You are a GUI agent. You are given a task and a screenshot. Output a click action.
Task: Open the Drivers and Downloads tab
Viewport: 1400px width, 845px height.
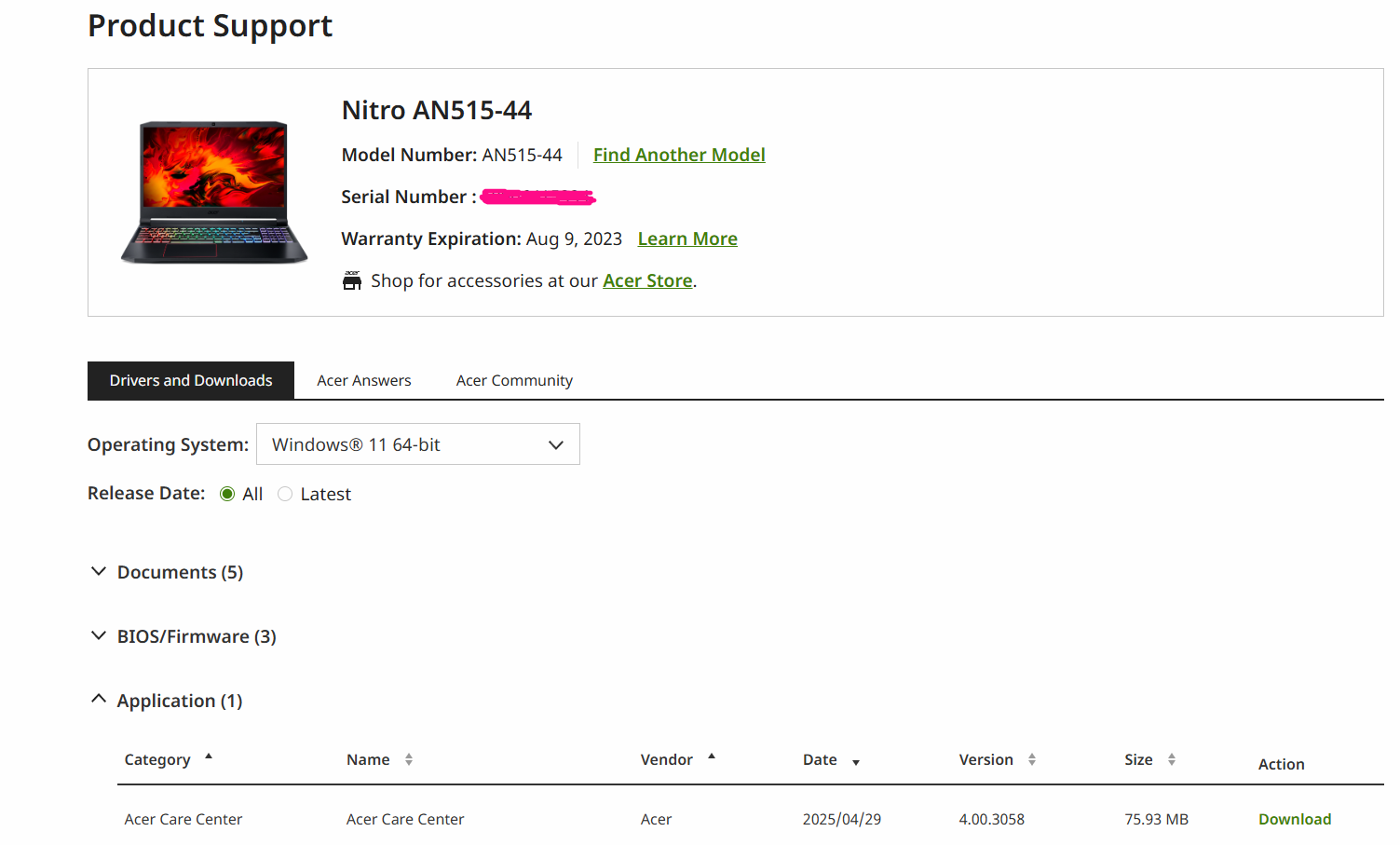191,380
